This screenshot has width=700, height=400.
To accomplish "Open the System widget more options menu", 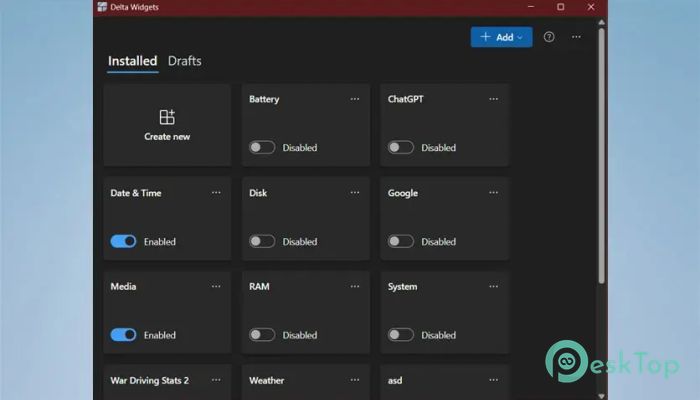I will pos(493,287).
